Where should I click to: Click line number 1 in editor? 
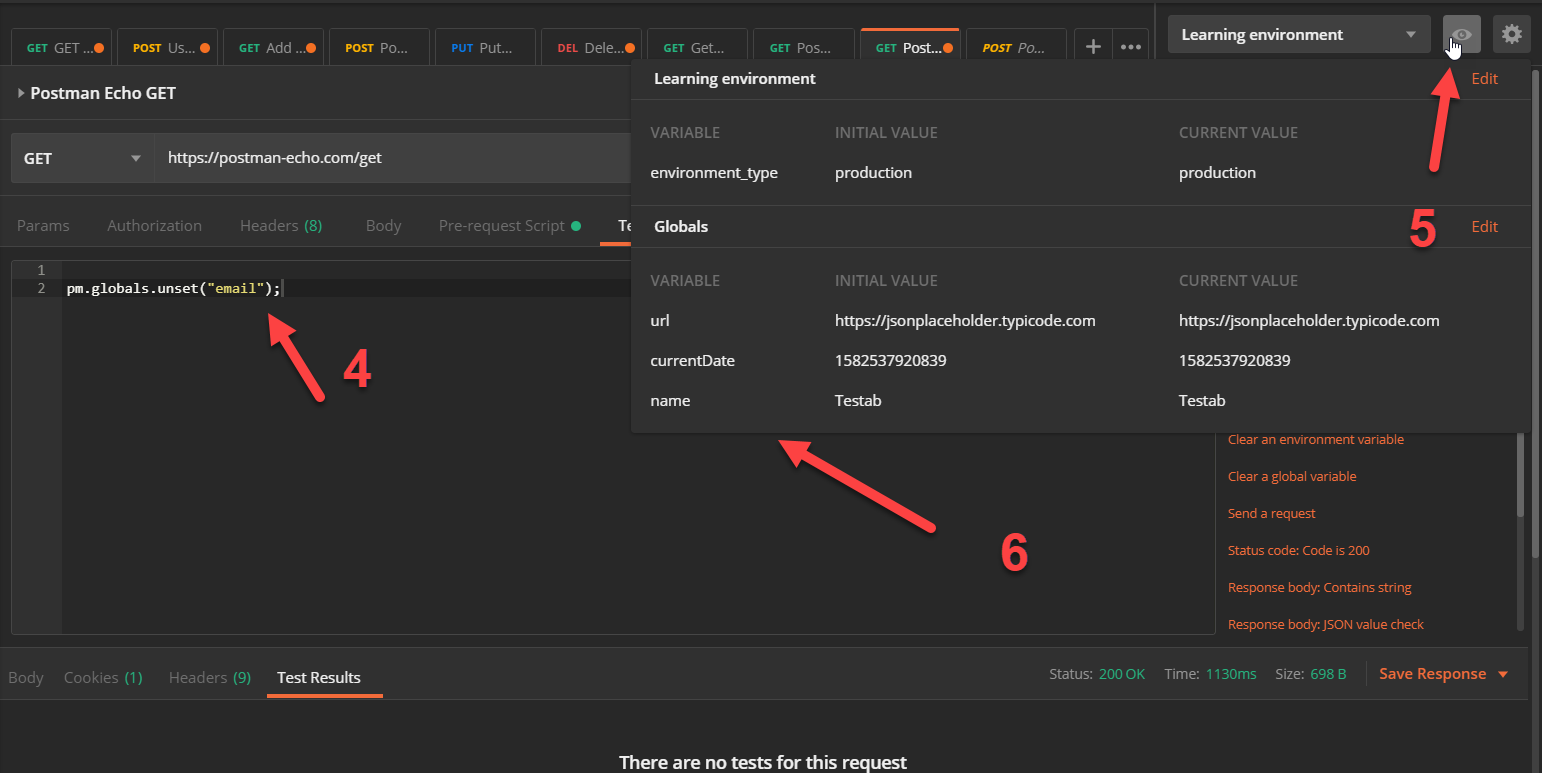pyautogui.click(x=41, y=270)
